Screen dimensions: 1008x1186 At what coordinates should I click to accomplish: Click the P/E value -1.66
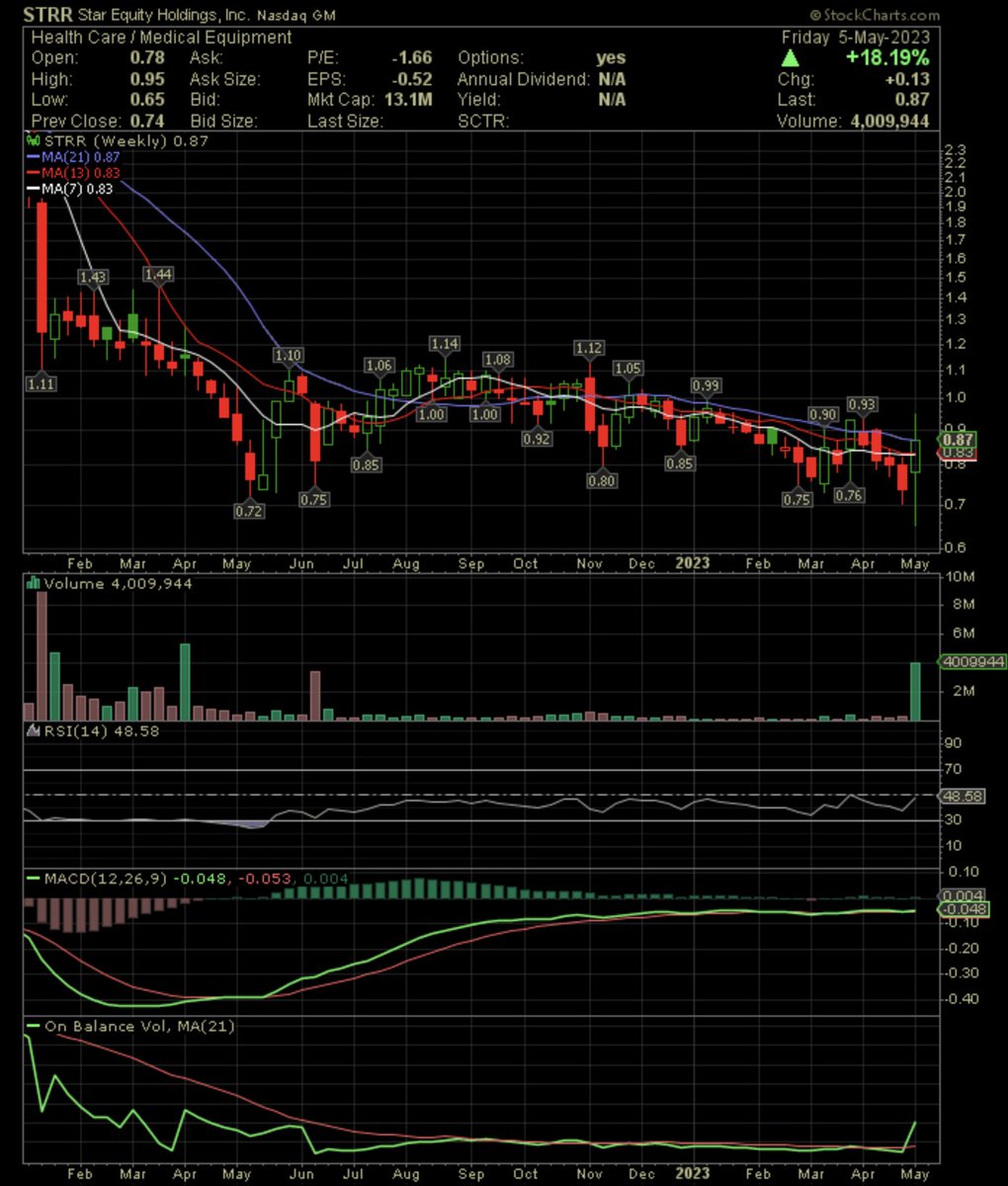pos(413,58)
